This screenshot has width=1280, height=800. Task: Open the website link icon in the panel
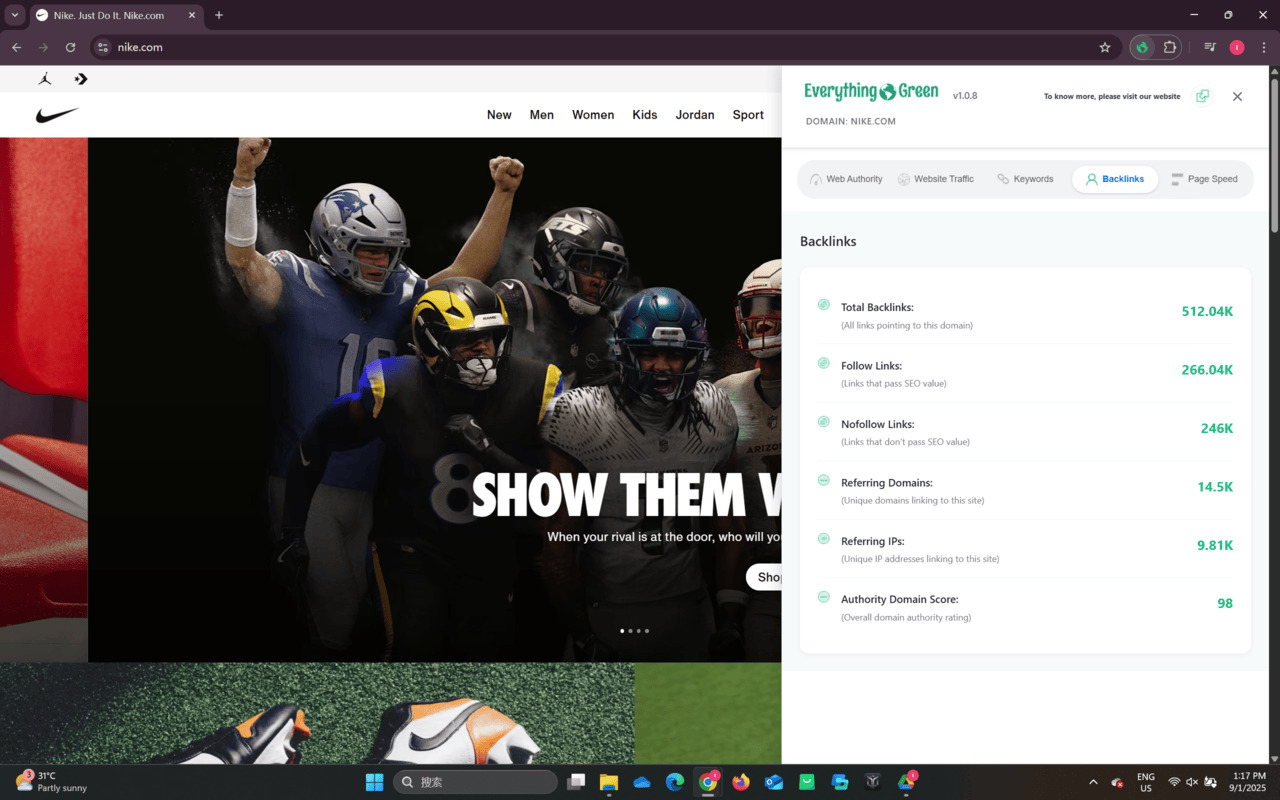pyautogui.click(x=1202, y=96)
